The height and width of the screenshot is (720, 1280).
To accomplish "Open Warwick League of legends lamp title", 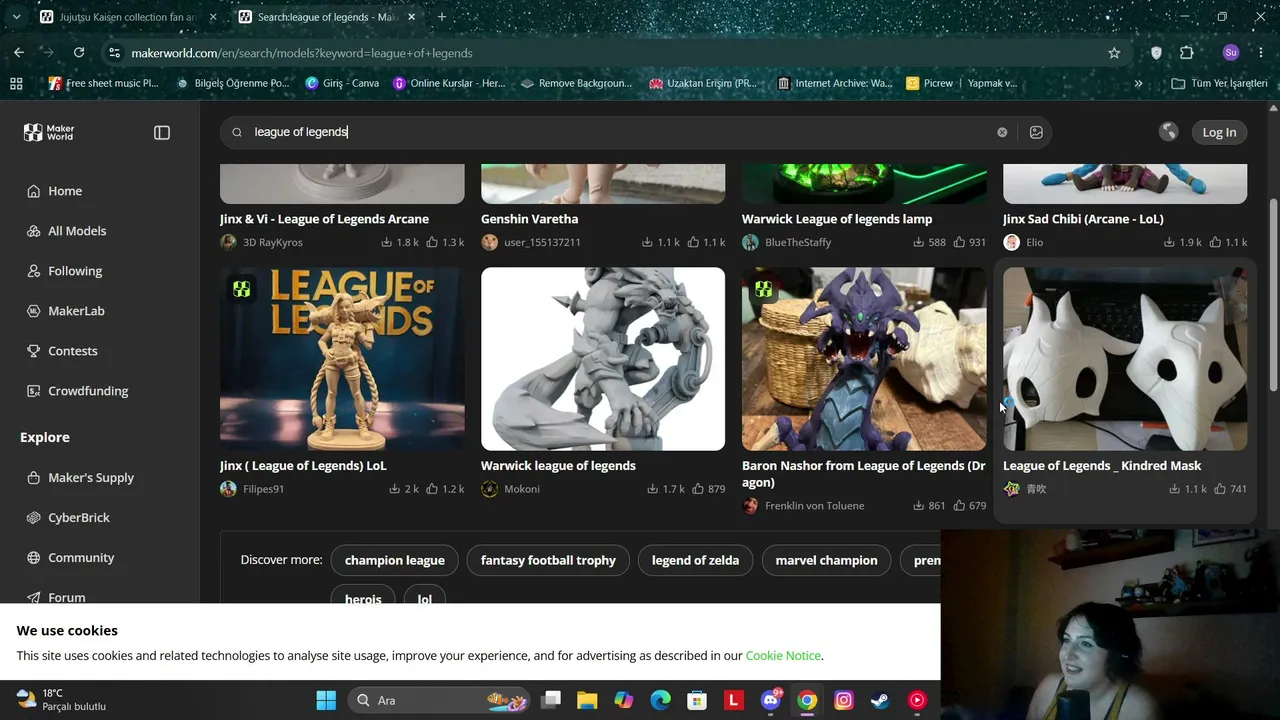I will click(837, 219).
